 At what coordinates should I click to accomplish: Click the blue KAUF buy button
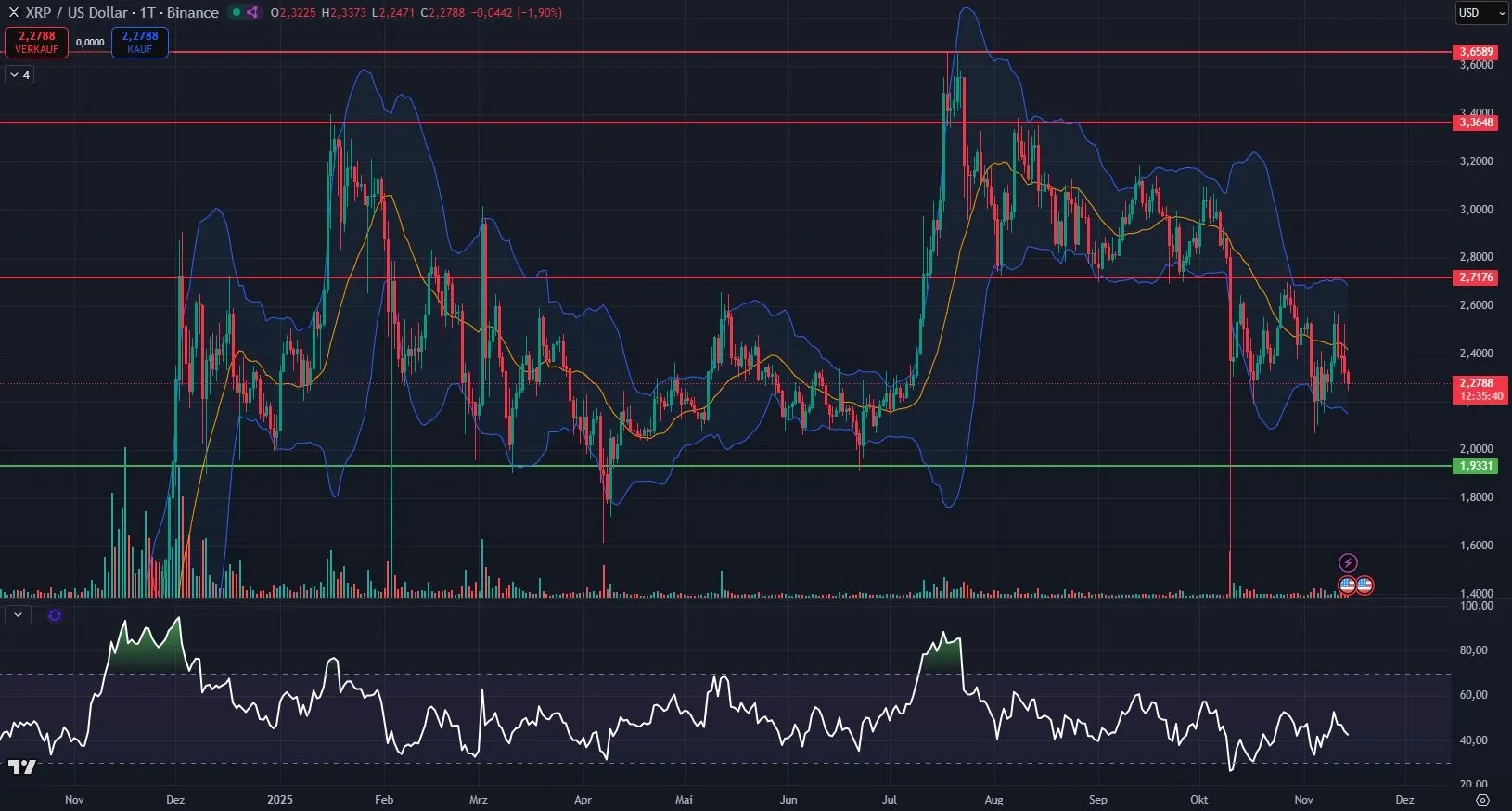click(140, 42)
